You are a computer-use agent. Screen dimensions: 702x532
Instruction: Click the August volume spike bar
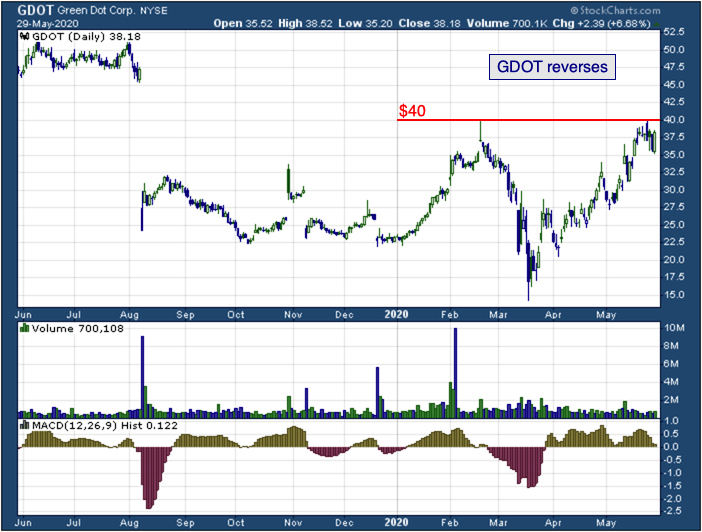[x=142, y=377]
